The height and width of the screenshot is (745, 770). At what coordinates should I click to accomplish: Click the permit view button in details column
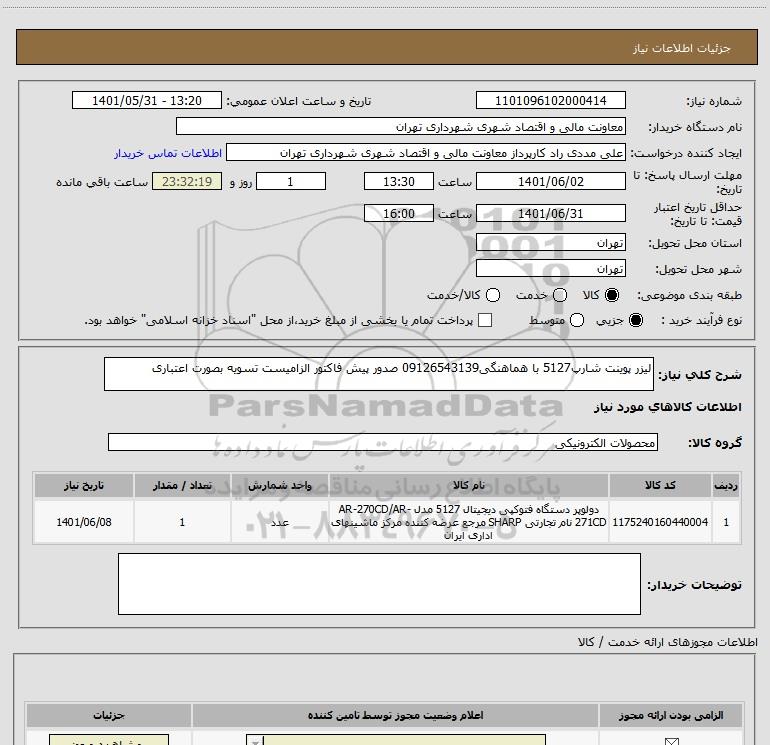coord(109,740)
